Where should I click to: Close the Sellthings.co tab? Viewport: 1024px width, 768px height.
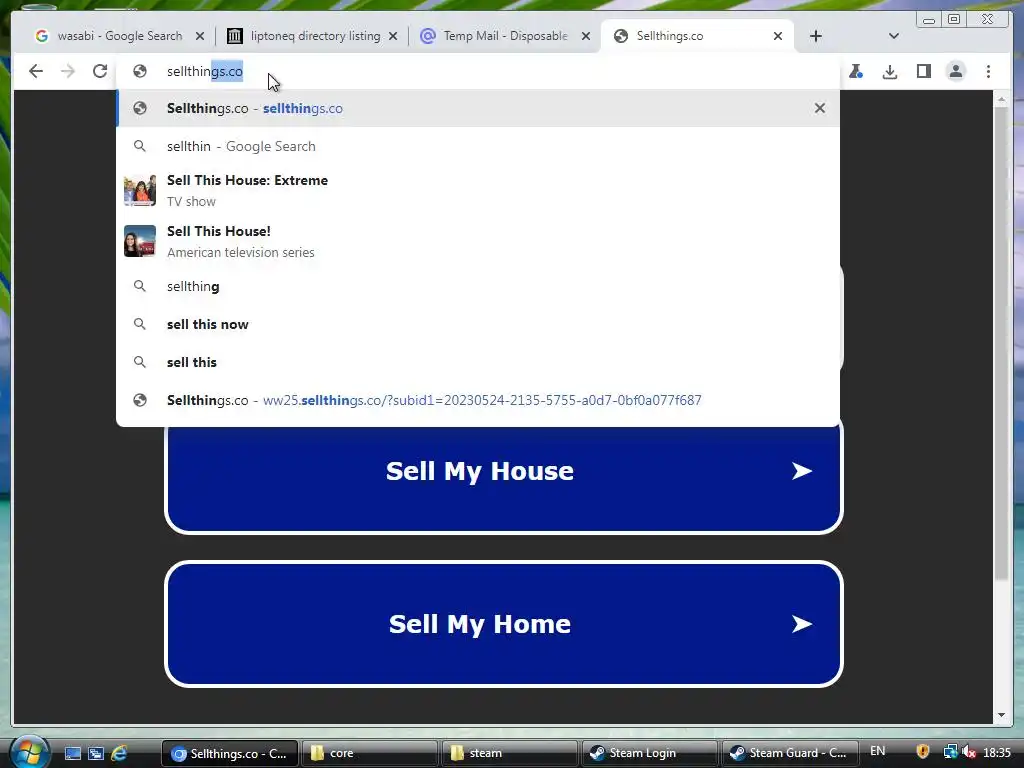pyautogui.click(x=778, y=36)
